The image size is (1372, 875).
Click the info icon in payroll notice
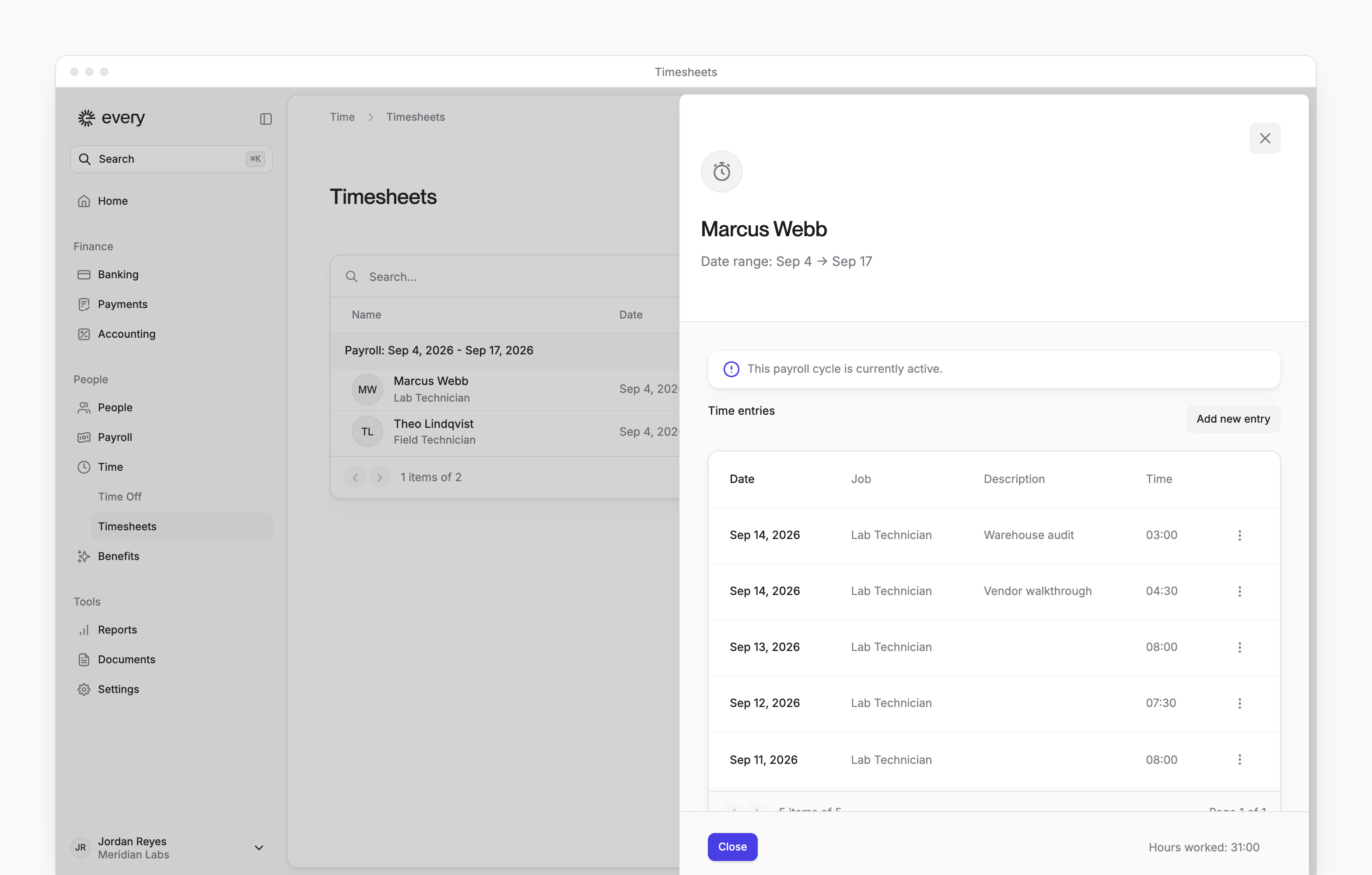[731, 369]
